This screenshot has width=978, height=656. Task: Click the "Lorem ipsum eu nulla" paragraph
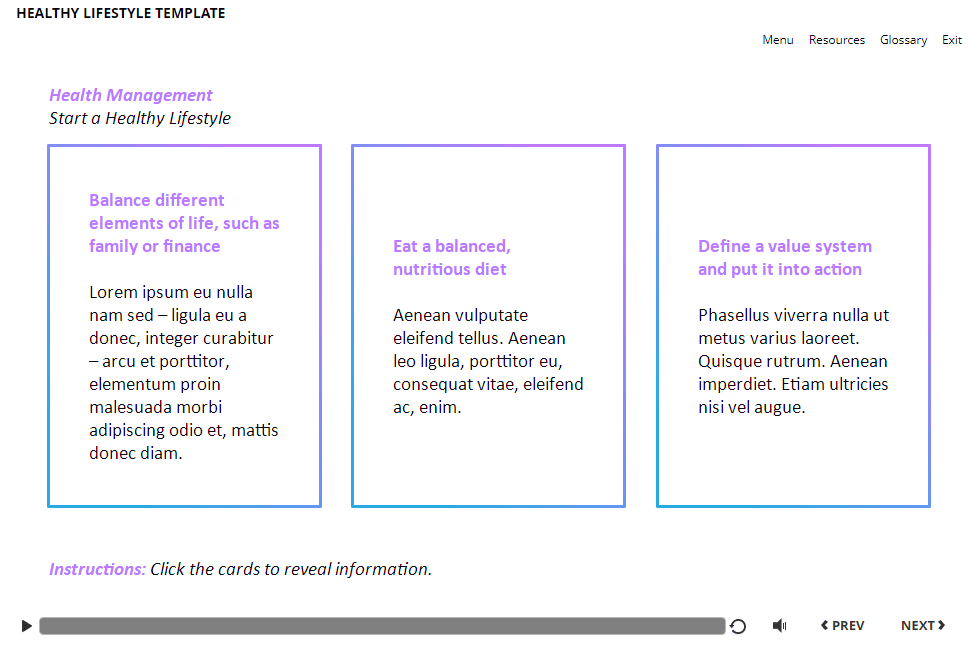pos(184,373)
